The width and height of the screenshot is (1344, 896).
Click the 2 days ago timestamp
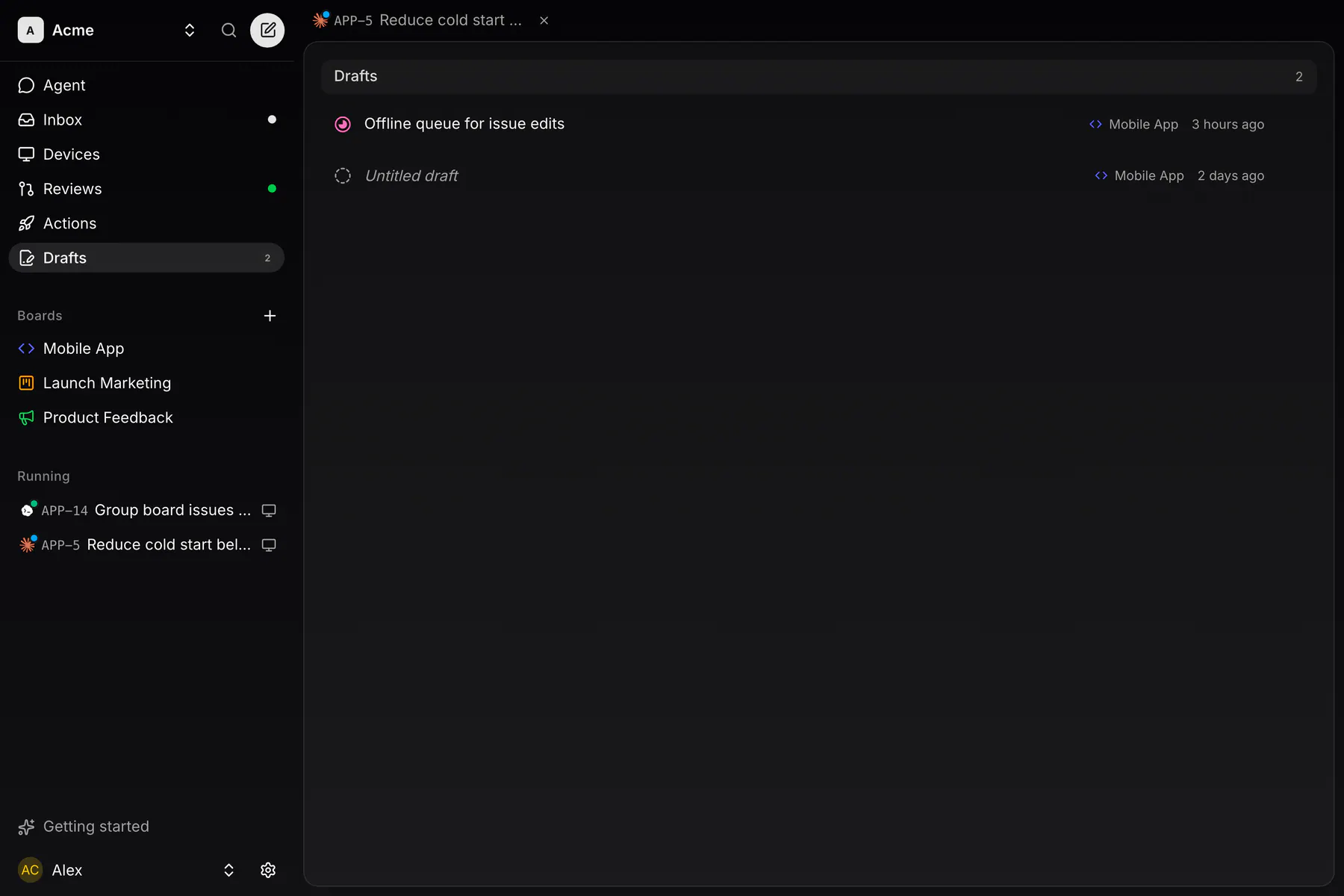pos(1231,175)
